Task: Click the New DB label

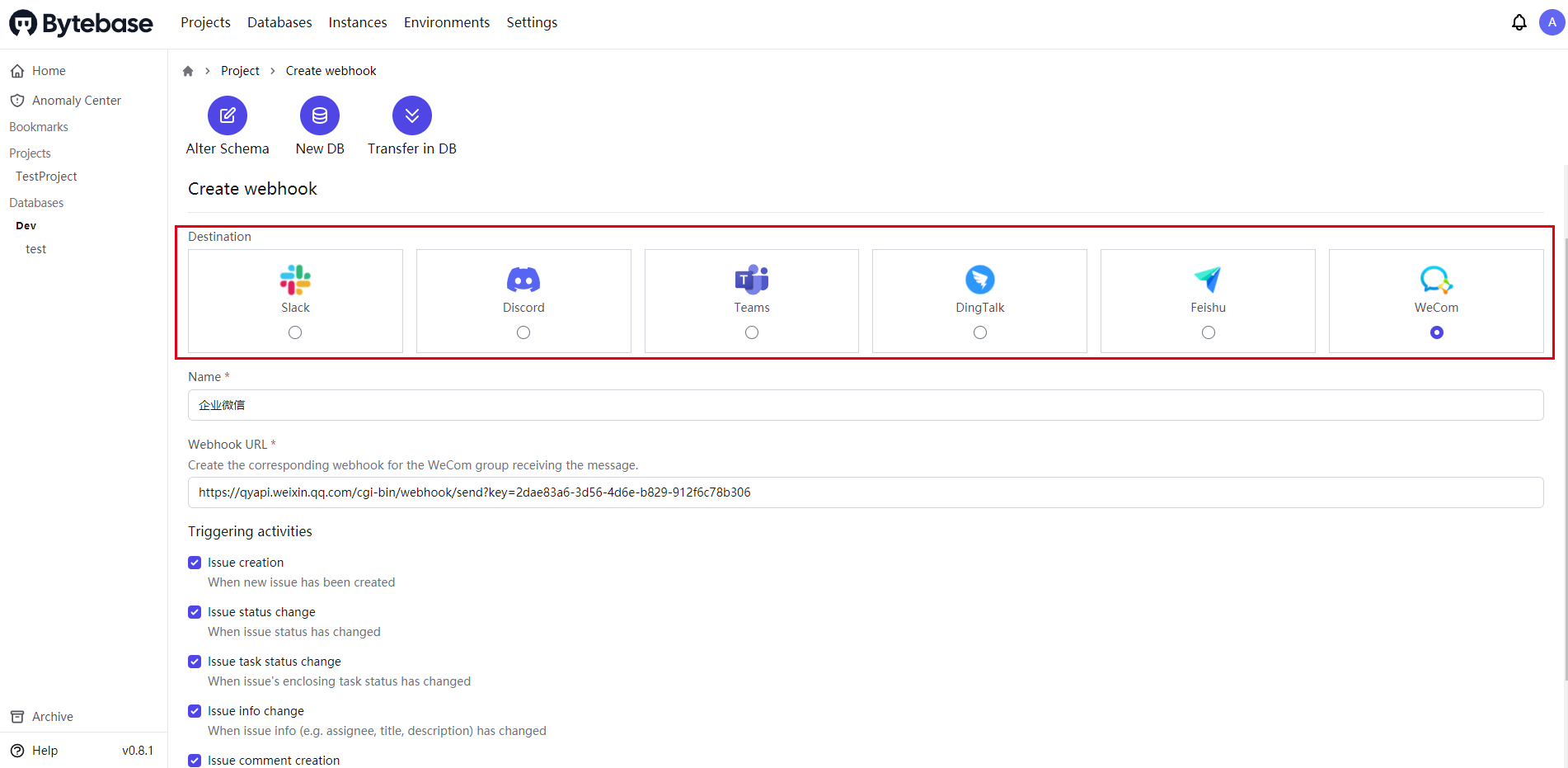Action: click(320, 148)
